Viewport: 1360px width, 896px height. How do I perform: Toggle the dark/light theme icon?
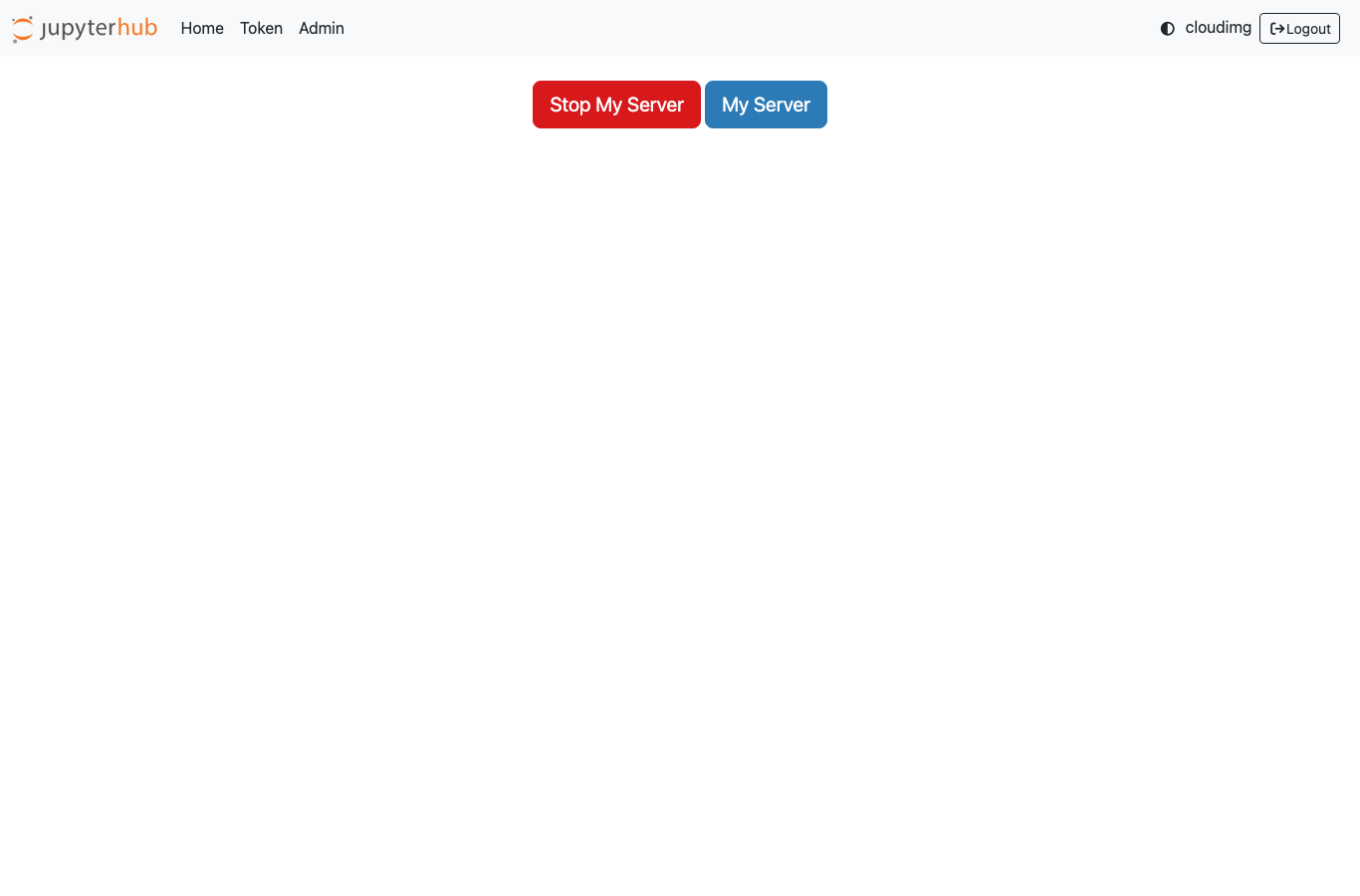tap(1168, 29)
